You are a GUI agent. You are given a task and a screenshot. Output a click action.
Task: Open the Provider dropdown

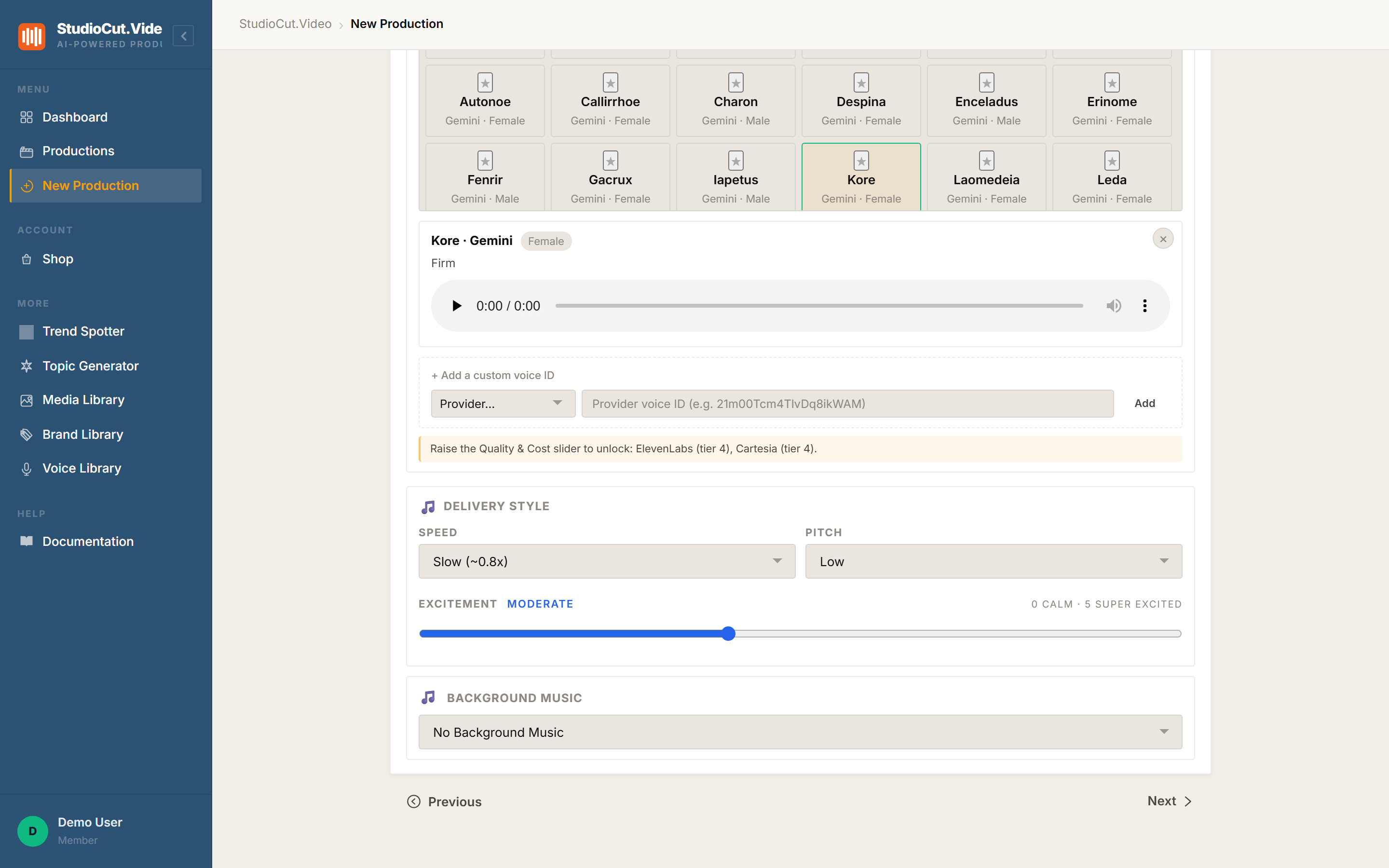(x=503, y=404)
